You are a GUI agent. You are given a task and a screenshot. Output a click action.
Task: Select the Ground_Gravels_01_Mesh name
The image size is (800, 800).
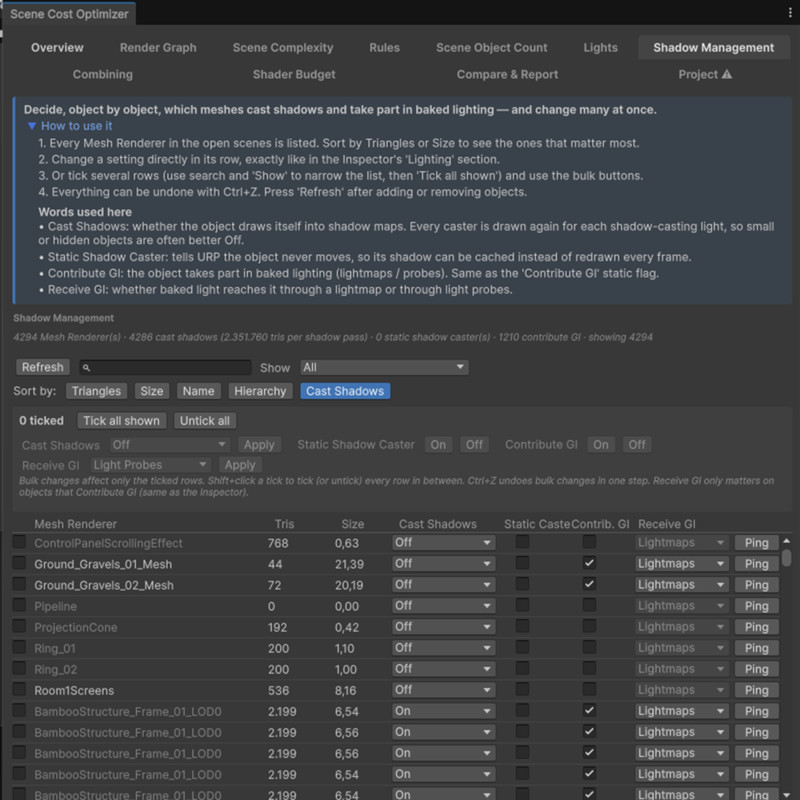click(103, 564)
